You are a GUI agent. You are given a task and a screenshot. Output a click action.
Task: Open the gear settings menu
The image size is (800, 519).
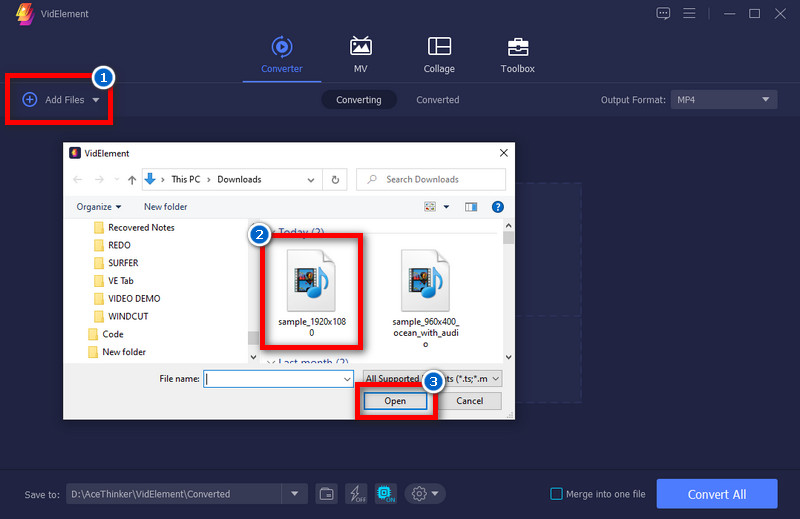[426, 494]
